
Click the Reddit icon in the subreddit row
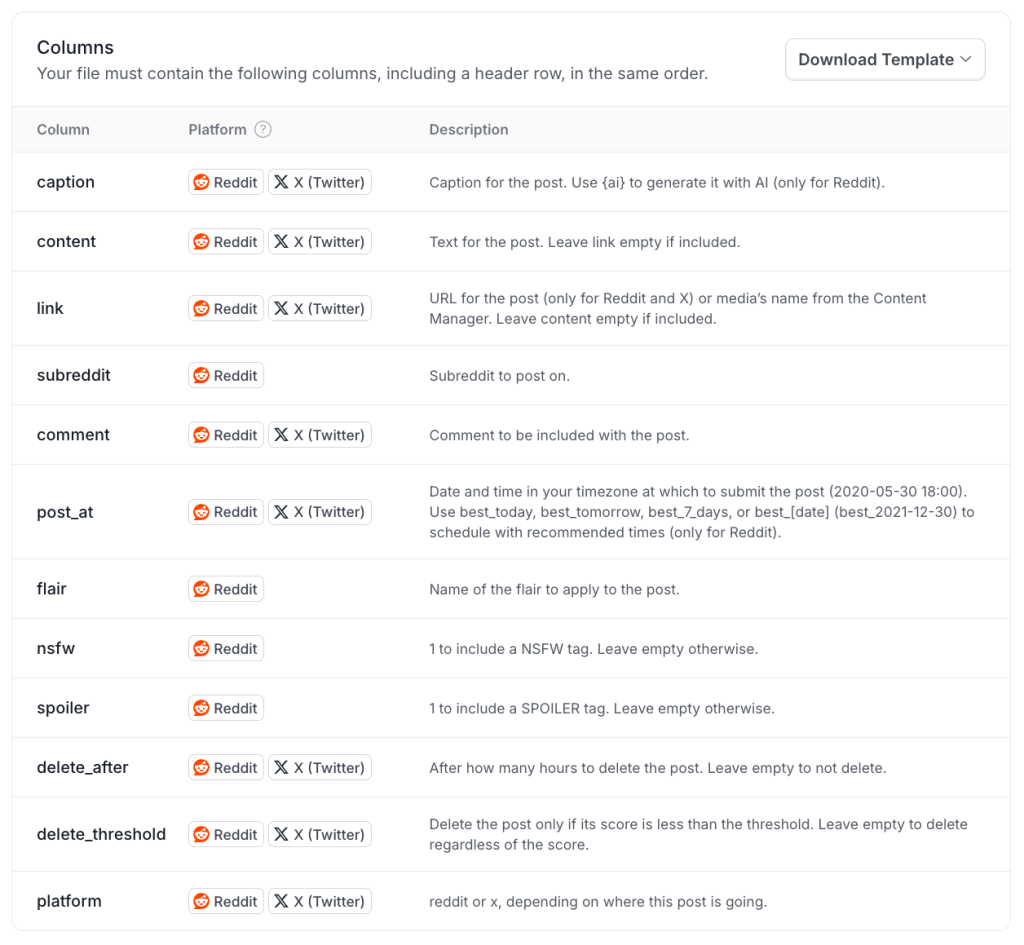[x=201, y=376]
